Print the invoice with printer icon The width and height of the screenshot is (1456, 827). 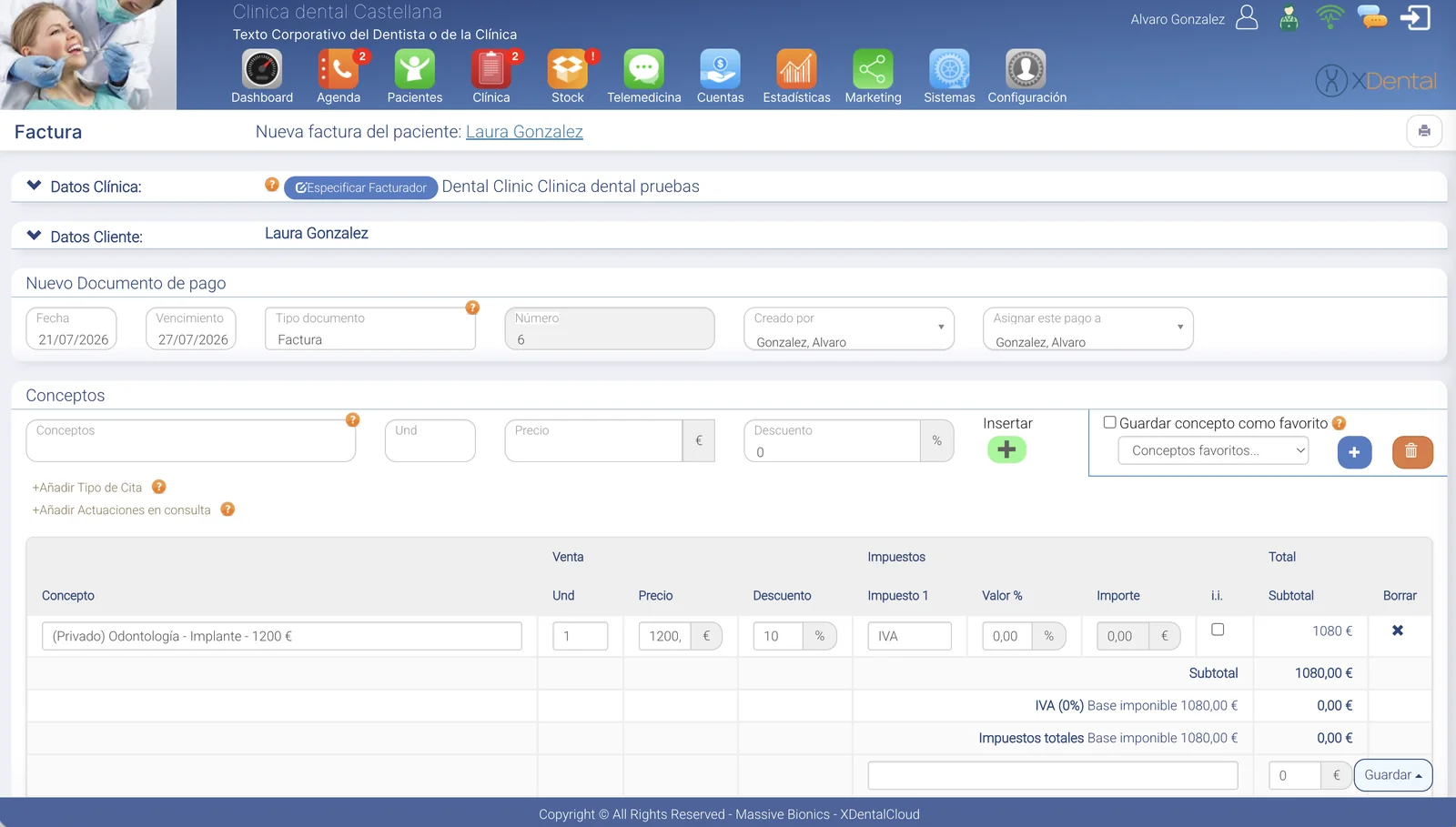(1424, 131)
